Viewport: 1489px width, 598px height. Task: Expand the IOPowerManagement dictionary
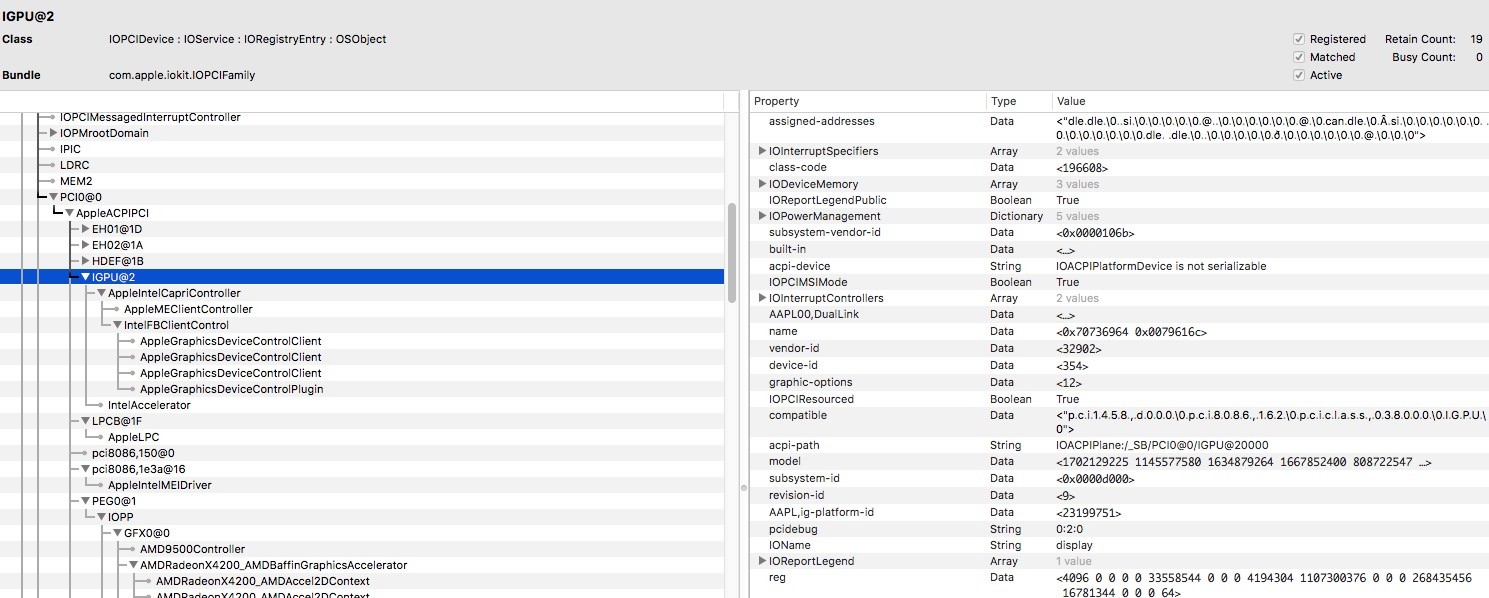(763, 216)
